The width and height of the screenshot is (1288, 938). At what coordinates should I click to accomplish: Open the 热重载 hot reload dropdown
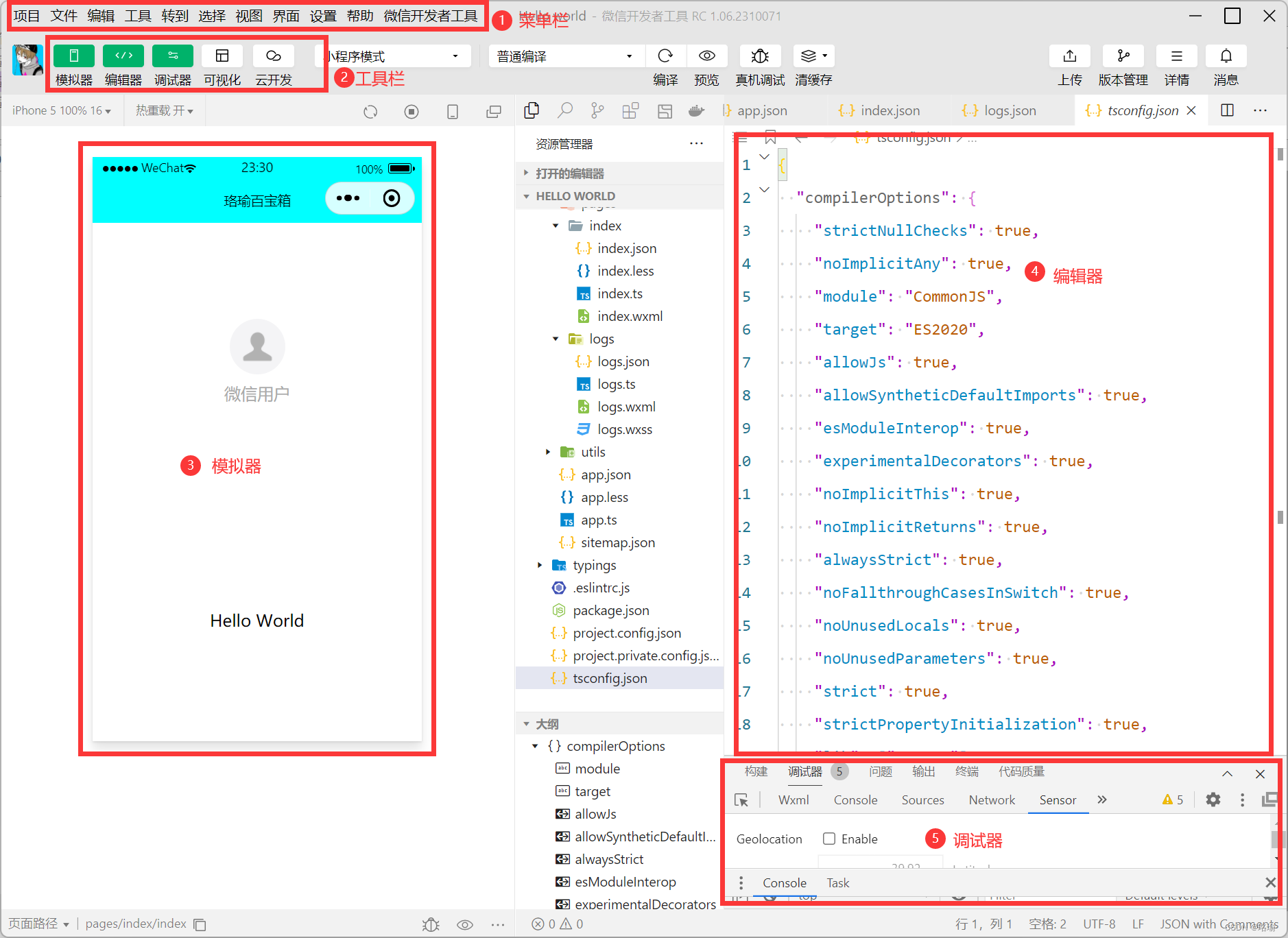(165, 110)
